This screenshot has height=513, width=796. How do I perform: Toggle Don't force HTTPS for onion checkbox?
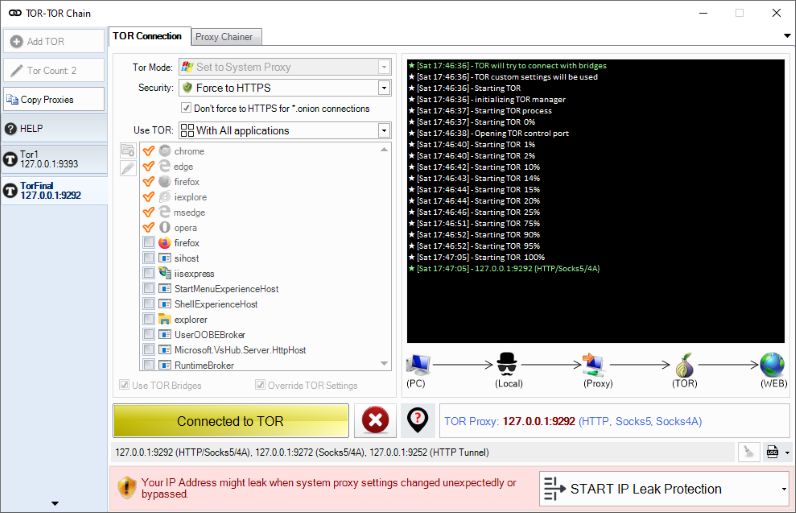coord(186,108)
